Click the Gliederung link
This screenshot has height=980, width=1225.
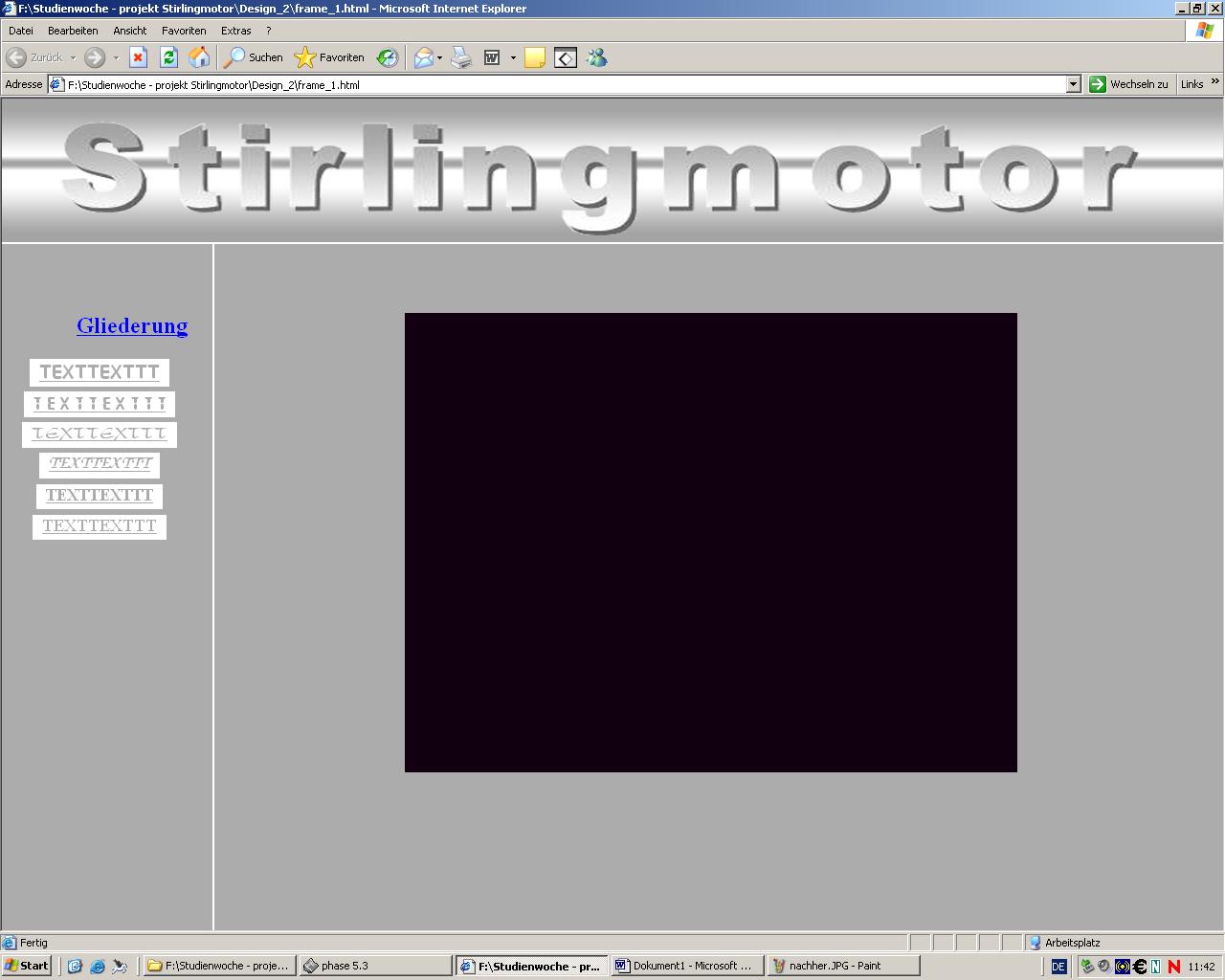[x=132, y=325]
